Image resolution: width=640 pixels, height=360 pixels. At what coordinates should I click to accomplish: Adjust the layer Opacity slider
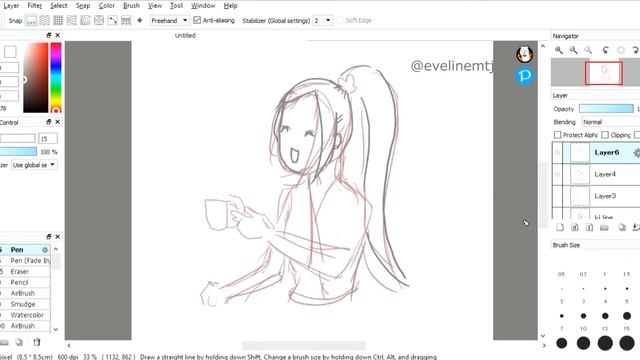tap(606, 109)
